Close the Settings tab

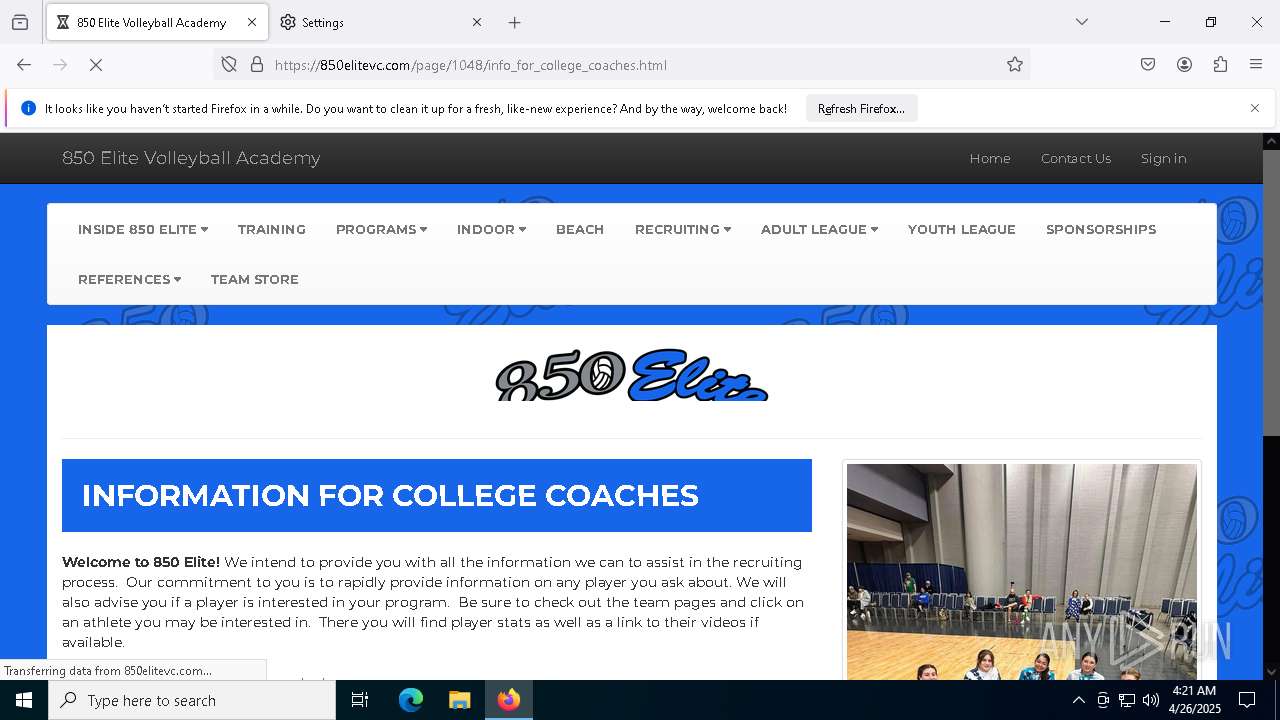coord(477,22)
